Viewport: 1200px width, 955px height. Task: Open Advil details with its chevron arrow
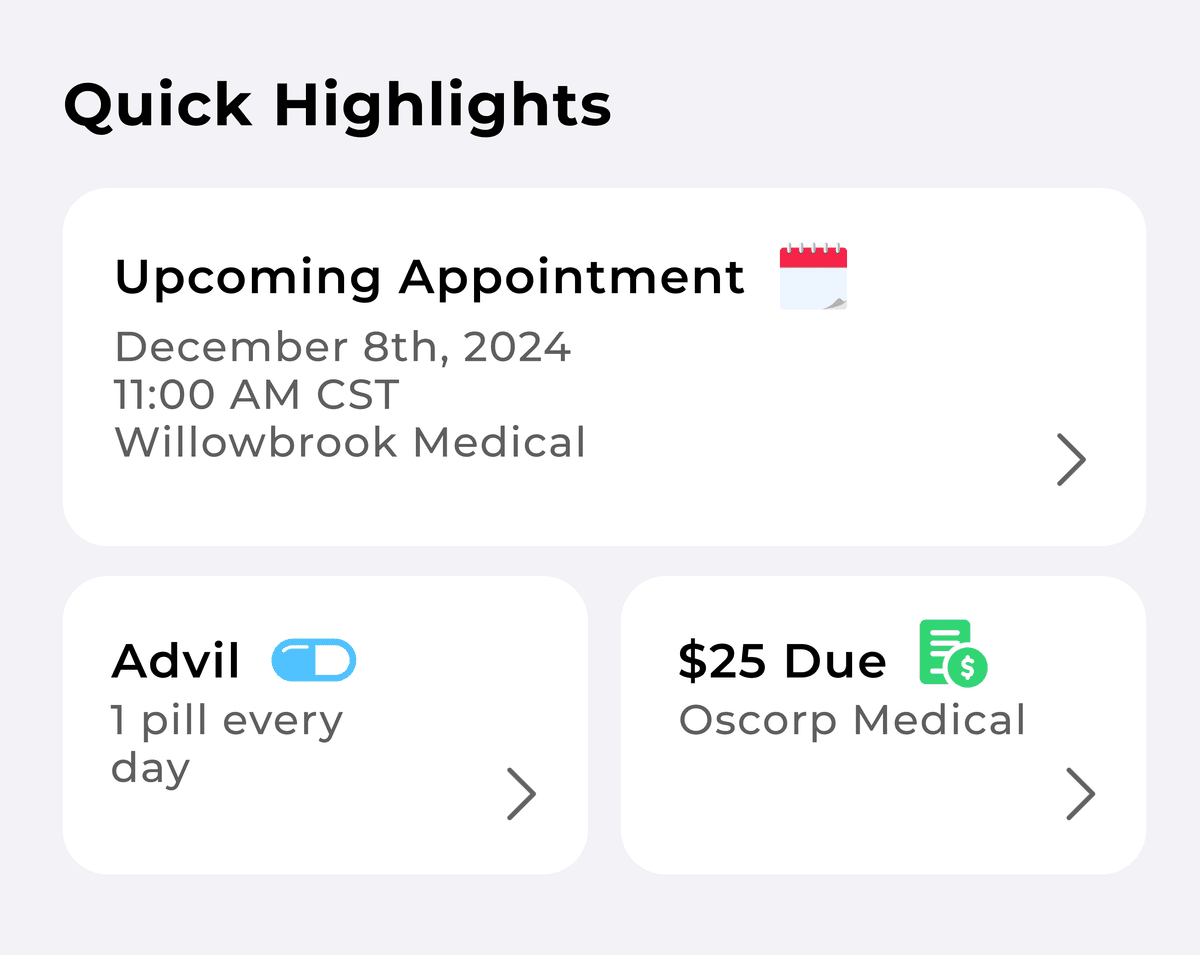click(521, 794)
